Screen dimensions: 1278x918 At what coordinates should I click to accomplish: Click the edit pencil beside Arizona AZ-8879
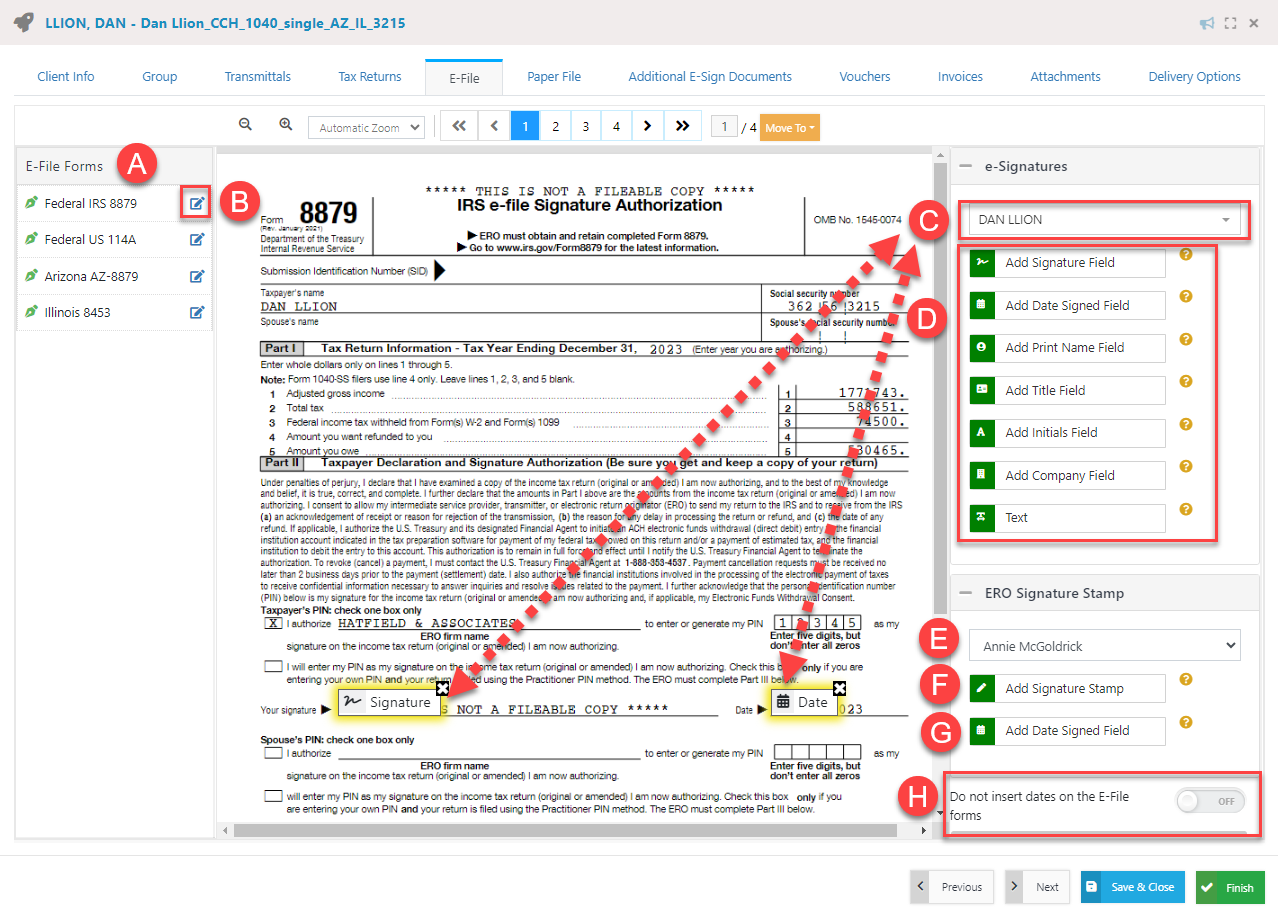pyautogui.click(x=197, y=275)
